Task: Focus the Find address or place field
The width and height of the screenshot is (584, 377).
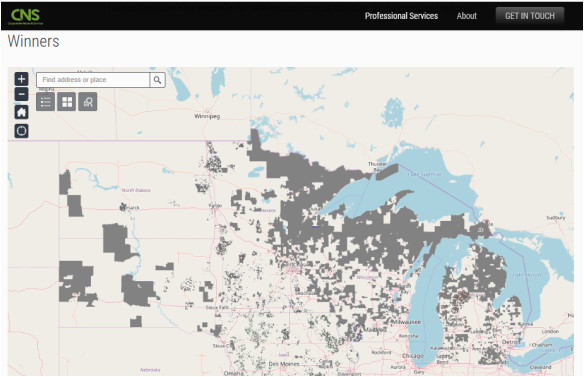Action: tap(93, 80)
